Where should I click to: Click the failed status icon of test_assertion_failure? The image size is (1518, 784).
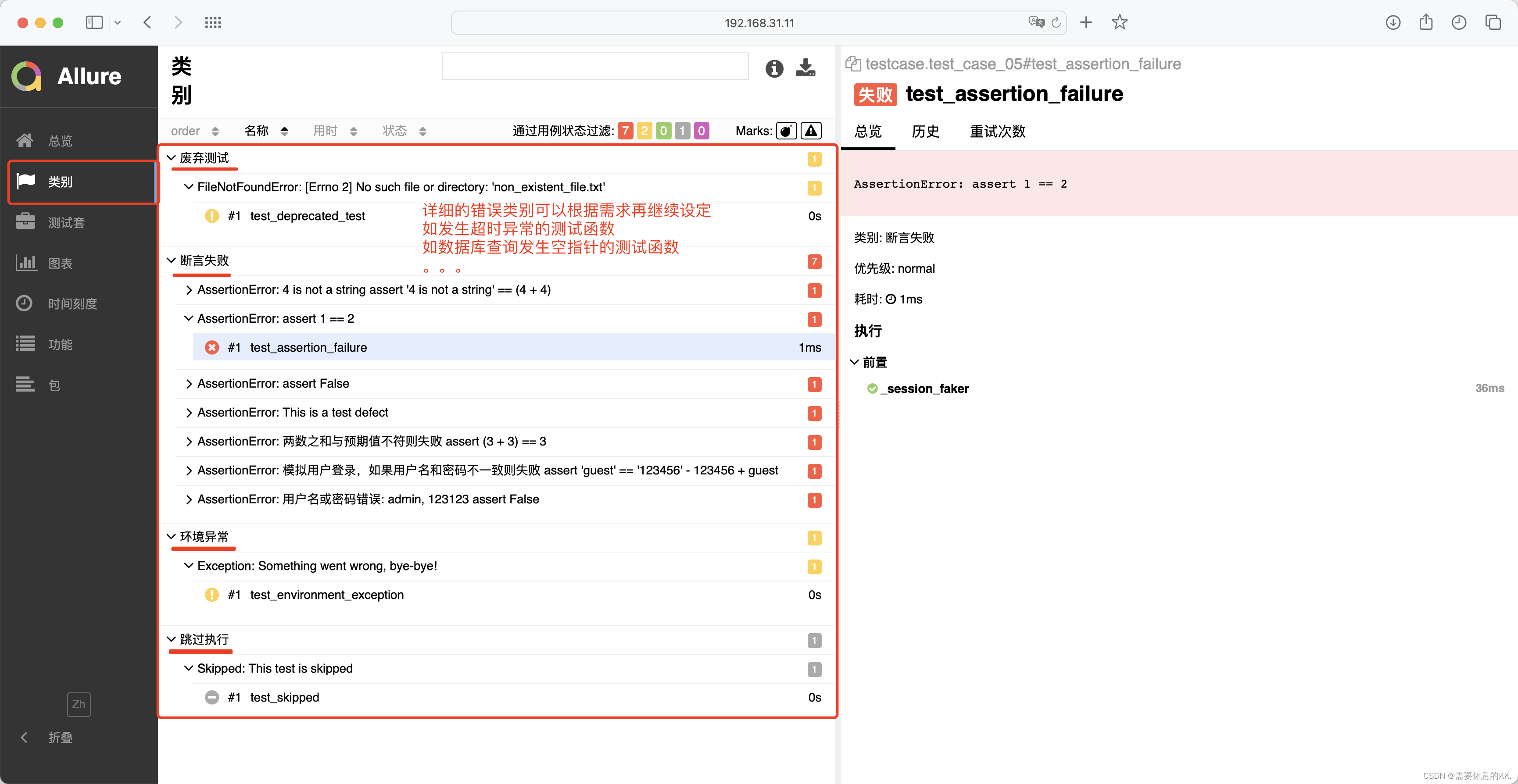211,348
